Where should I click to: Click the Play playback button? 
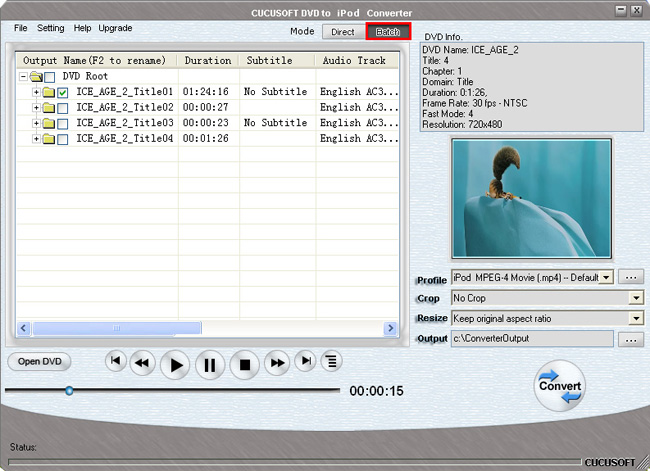click(175, 365)
